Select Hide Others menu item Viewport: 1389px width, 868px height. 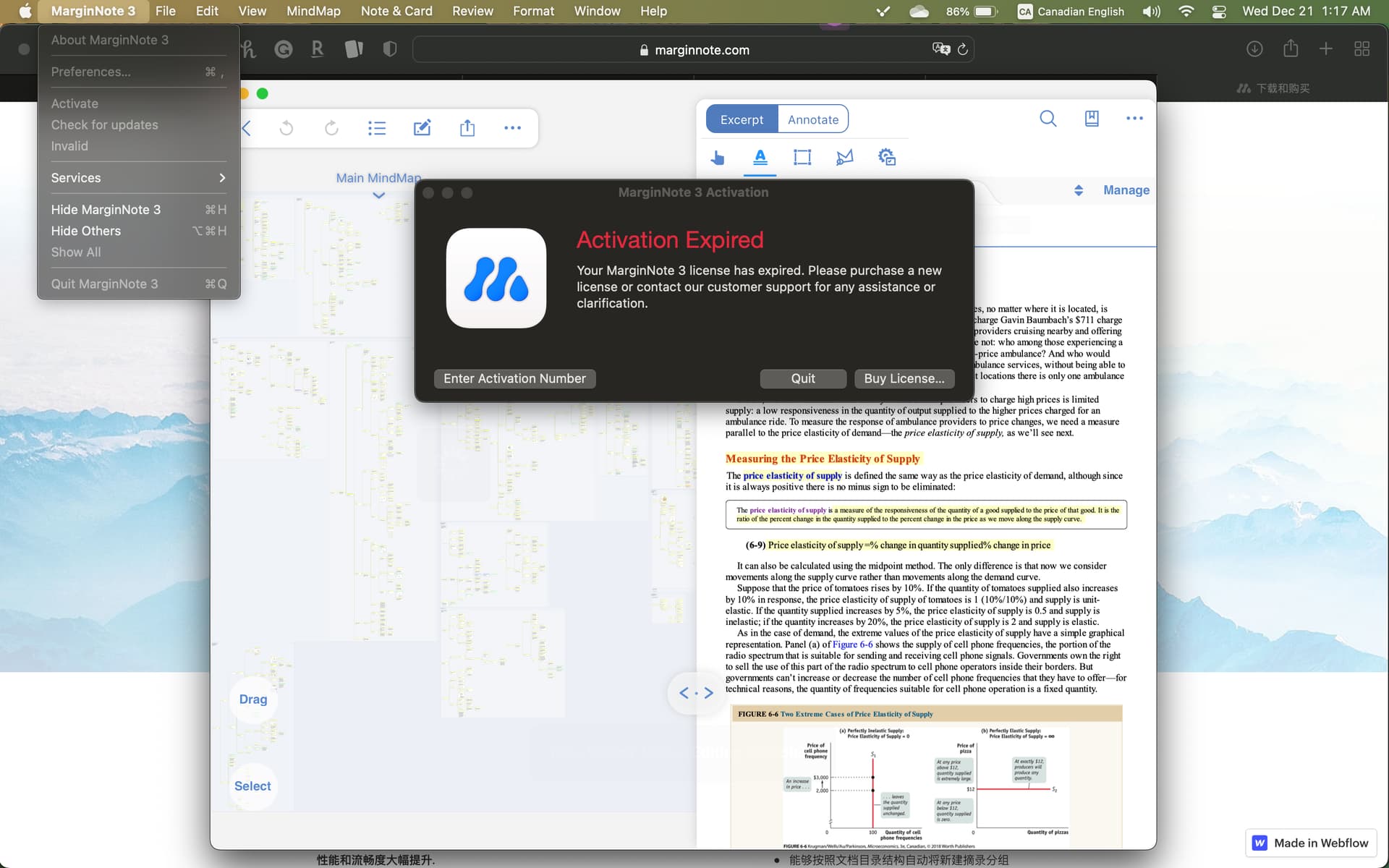pyautogui.click(x=138, y=231)
